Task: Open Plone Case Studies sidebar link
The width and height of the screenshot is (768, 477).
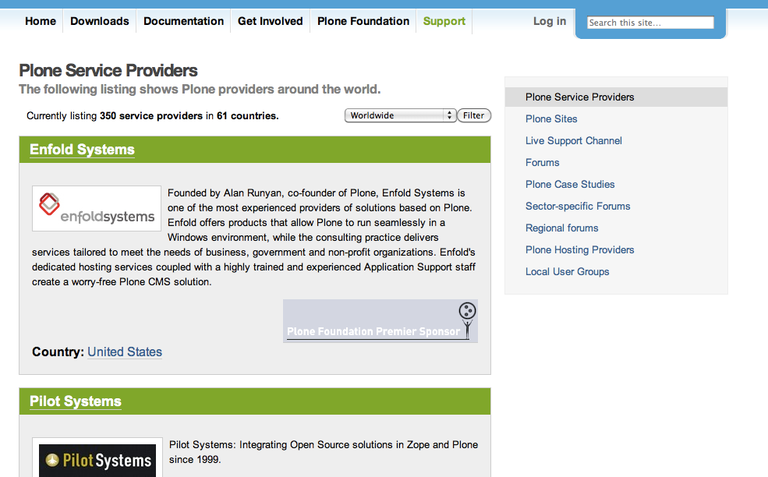Action: pos(570,184)
